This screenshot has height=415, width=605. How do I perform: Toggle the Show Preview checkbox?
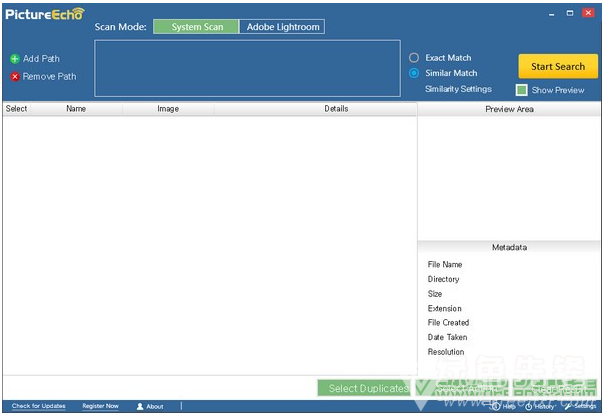(x=522, y=90)
